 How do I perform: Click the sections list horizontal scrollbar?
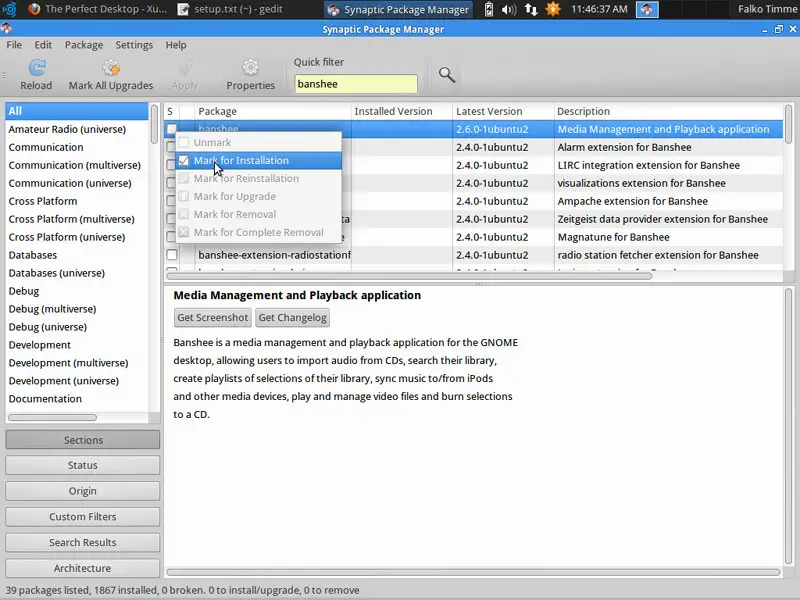(52, 417)
